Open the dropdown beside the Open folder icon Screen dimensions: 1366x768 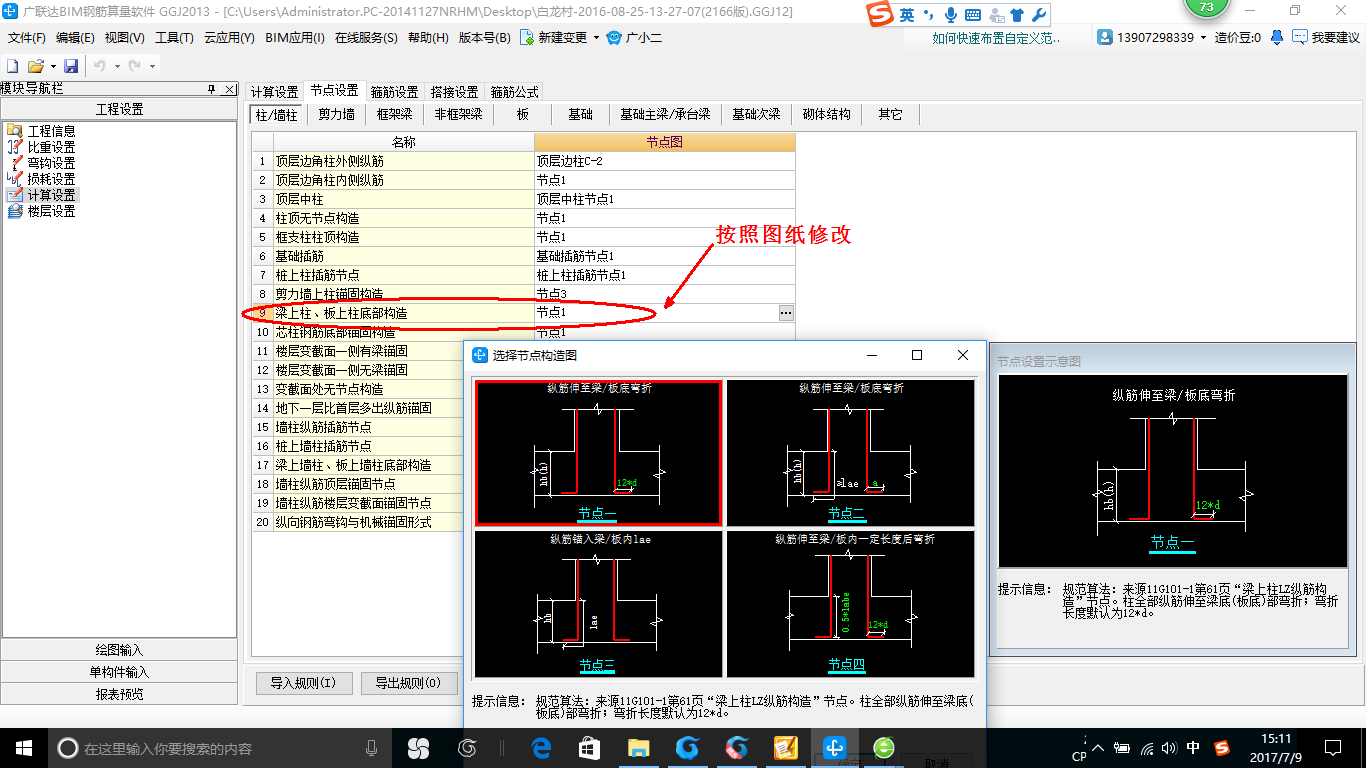[52, 66]
